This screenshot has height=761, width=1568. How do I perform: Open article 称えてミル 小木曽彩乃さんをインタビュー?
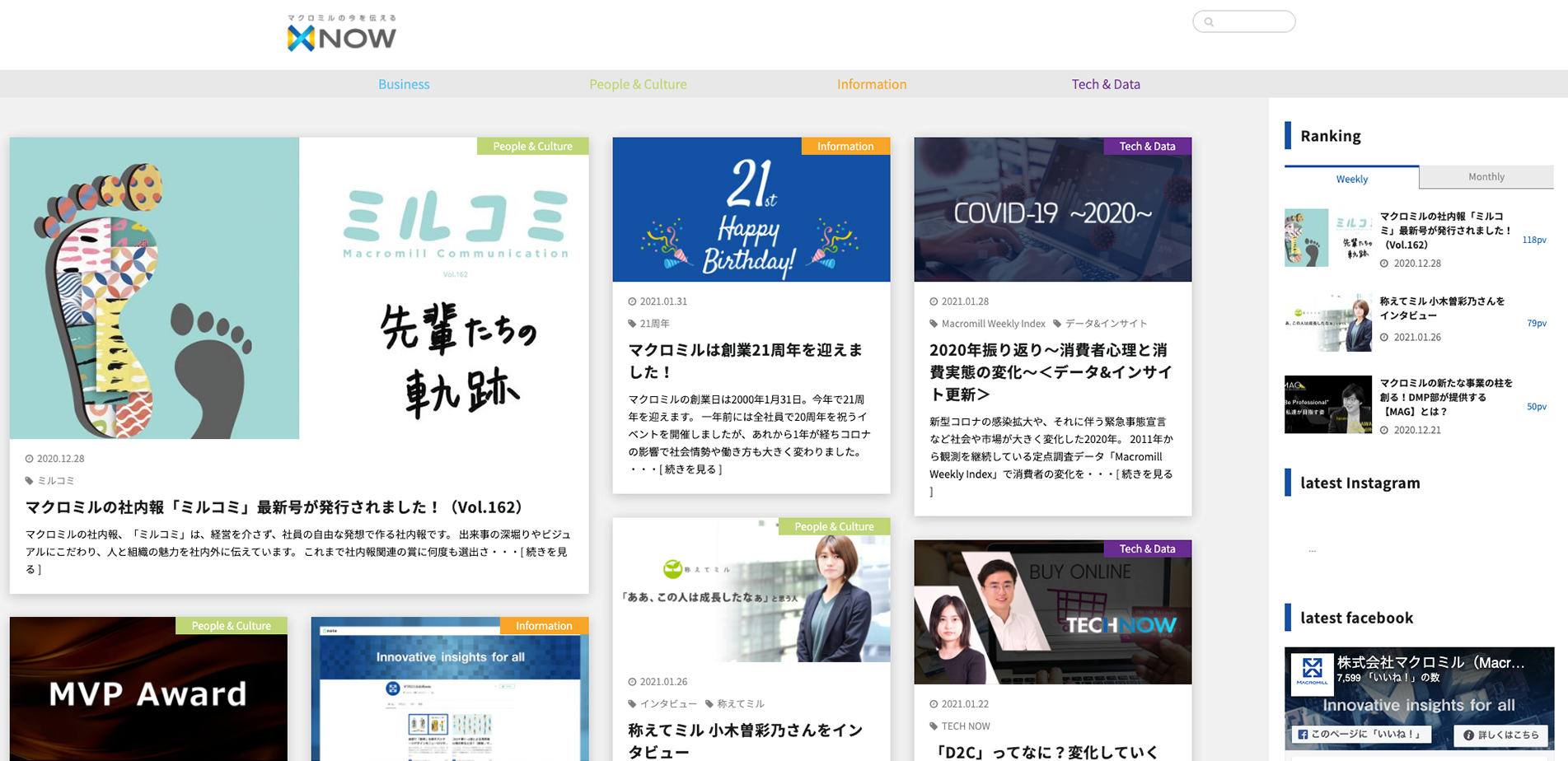745,740
